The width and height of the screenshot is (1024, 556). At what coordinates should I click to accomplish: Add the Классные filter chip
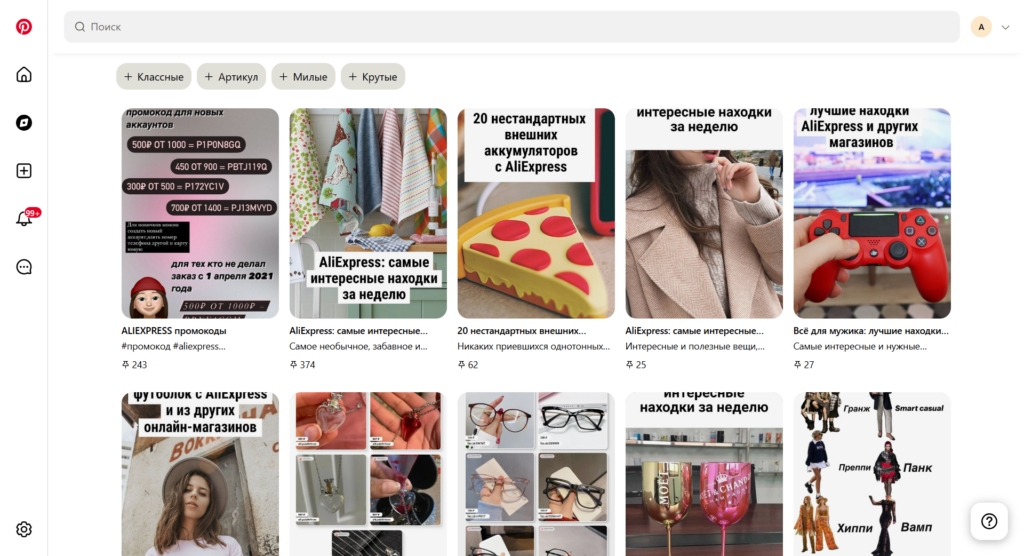[153, 76]
